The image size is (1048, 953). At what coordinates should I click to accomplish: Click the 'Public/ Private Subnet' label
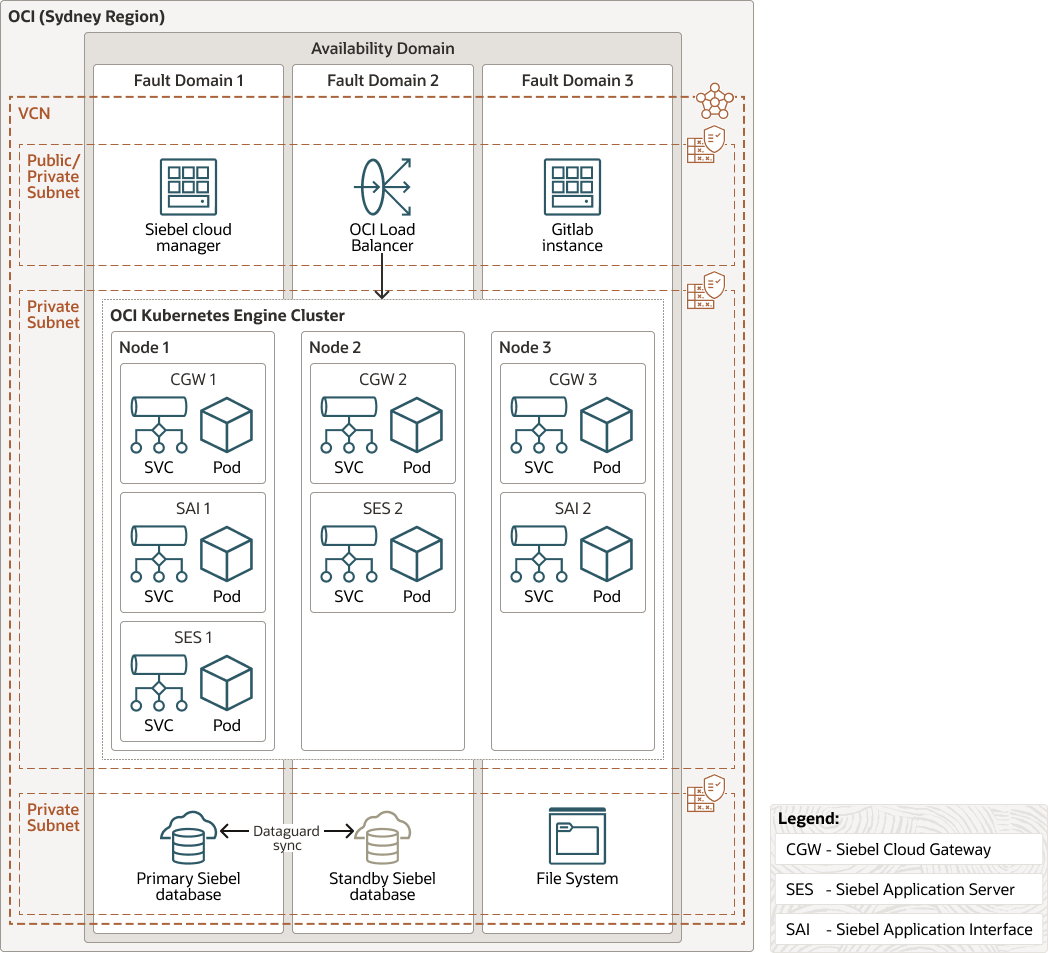point(53,176)
